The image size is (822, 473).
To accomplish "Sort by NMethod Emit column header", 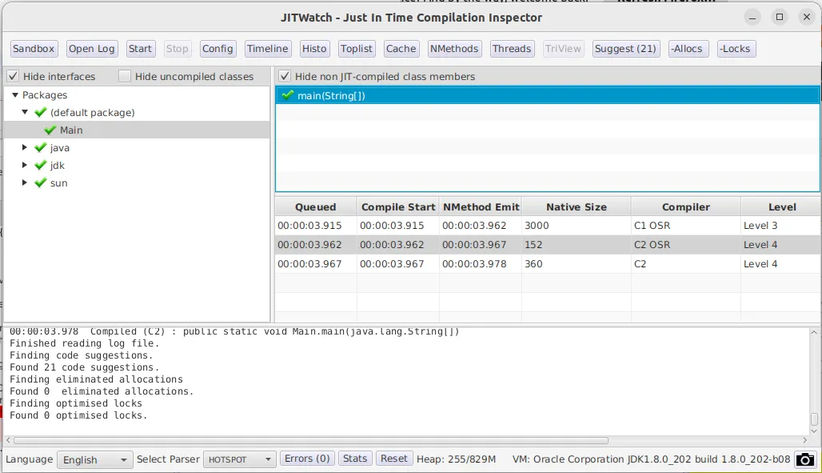I will (x=481, y=207).
